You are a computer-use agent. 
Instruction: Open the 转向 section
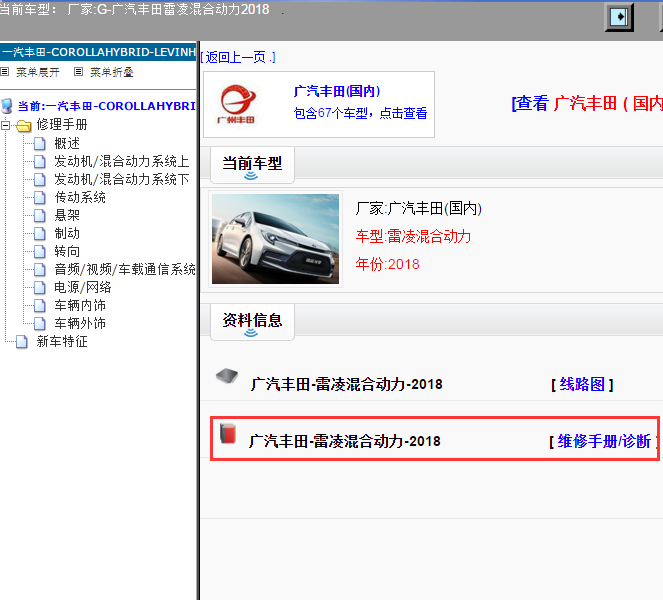[67, 252]
